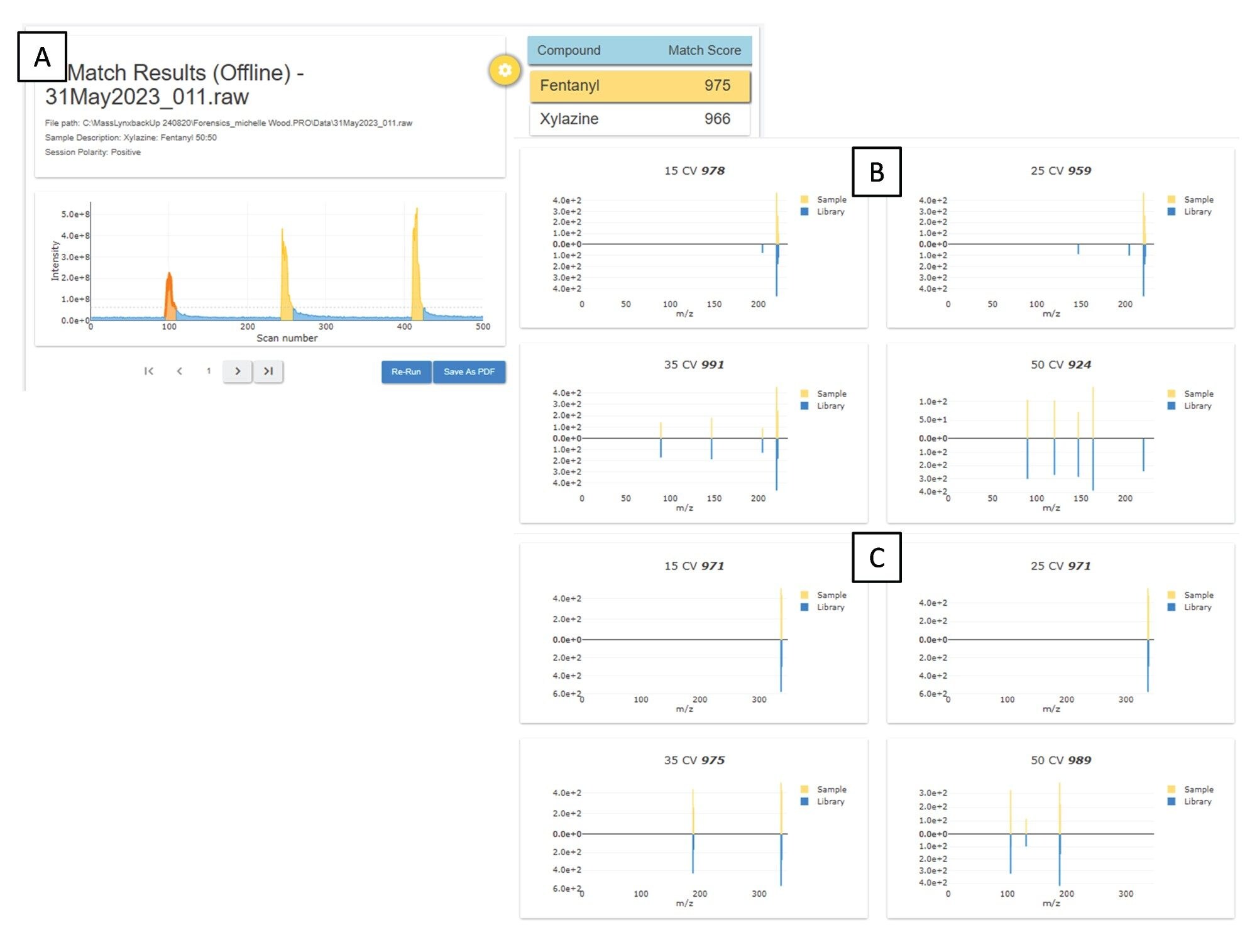Click the 35 CV 991 chart title
The width and height of the screenshot is (1257, 952).
pos(694,365)
